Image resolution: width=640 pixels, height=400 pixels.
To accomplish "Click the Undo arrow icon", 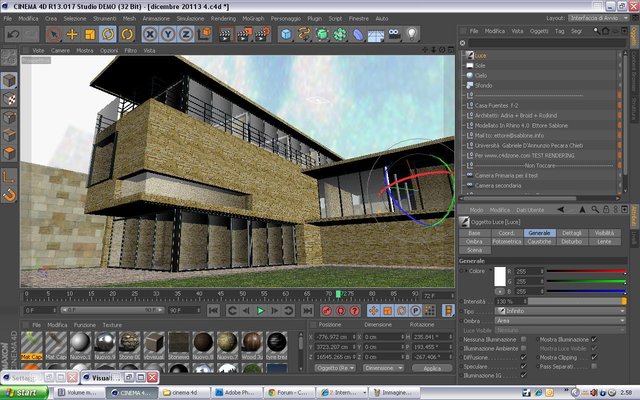I will 13,34.
